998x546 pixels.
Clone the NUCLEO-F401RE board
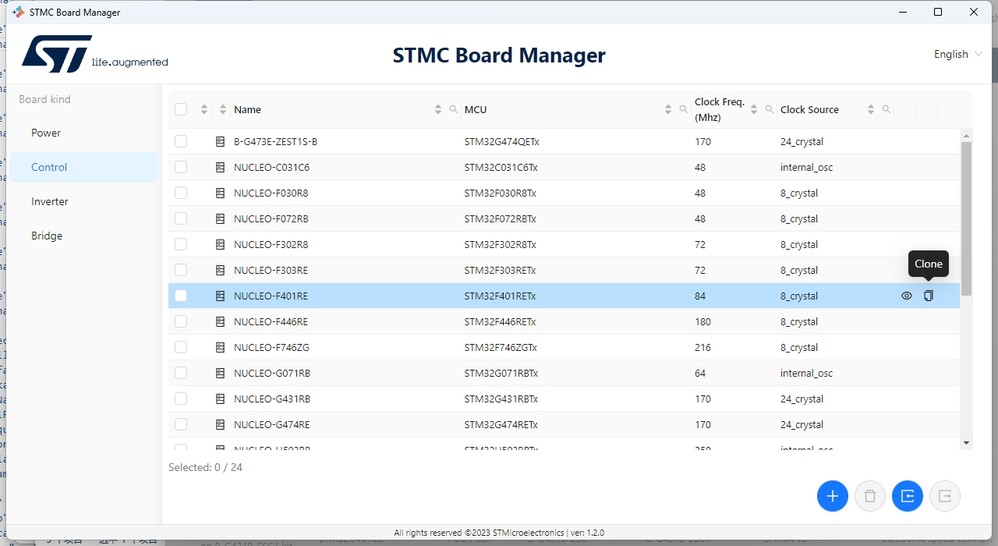click(928, 296)
